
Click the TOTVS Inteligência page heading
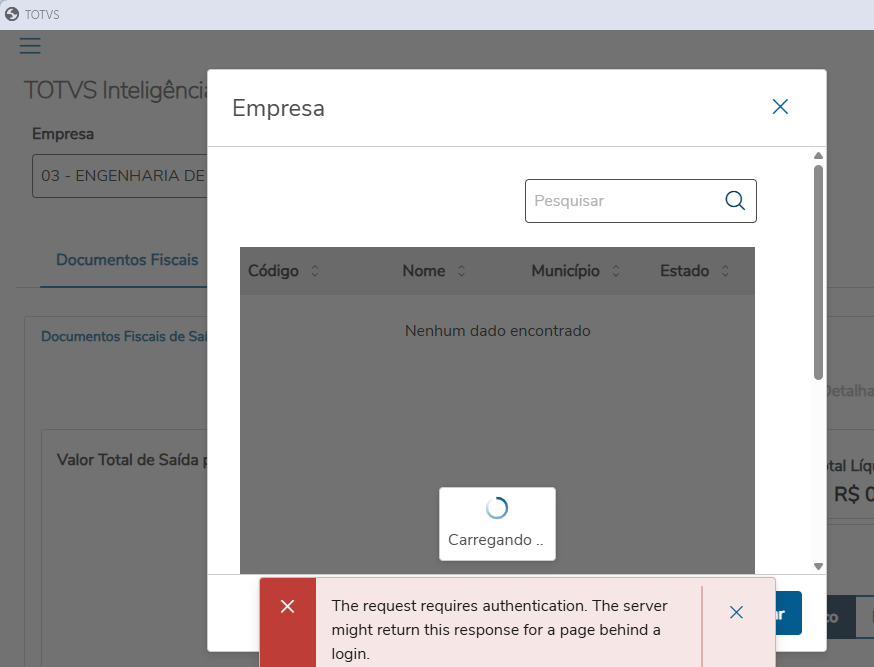(x=116, y=91)
